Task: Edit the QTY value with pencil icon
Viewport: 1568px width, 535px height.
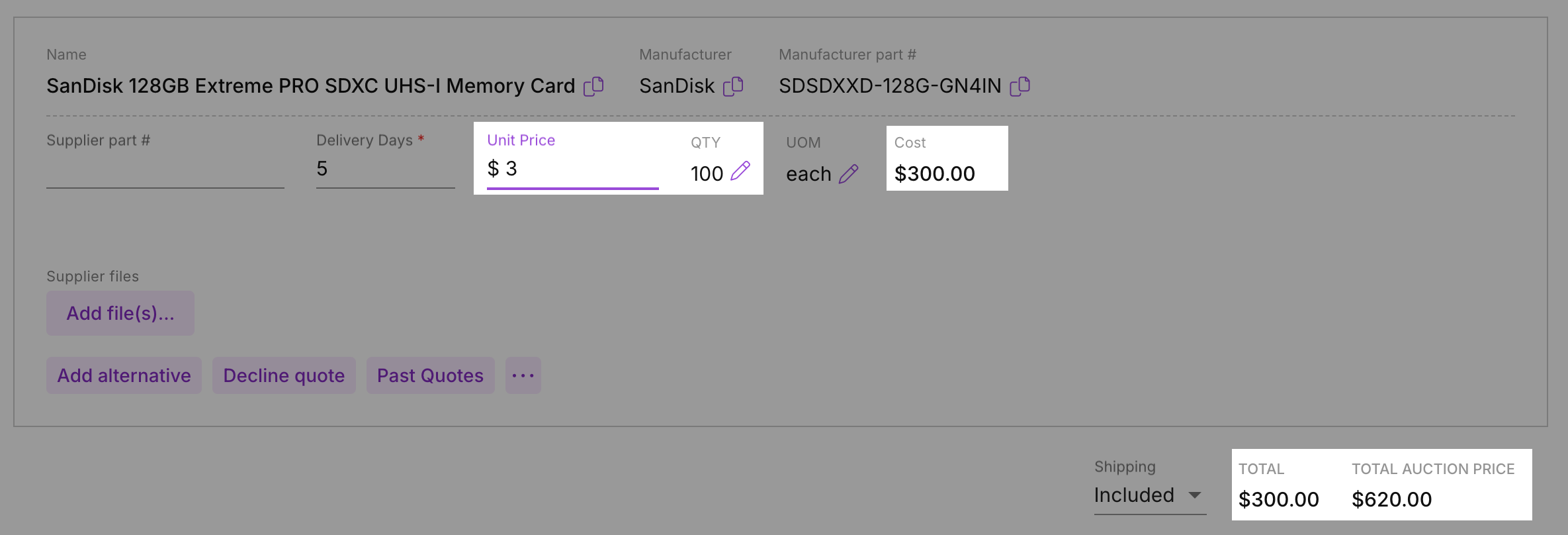Action: pos(740,171)
